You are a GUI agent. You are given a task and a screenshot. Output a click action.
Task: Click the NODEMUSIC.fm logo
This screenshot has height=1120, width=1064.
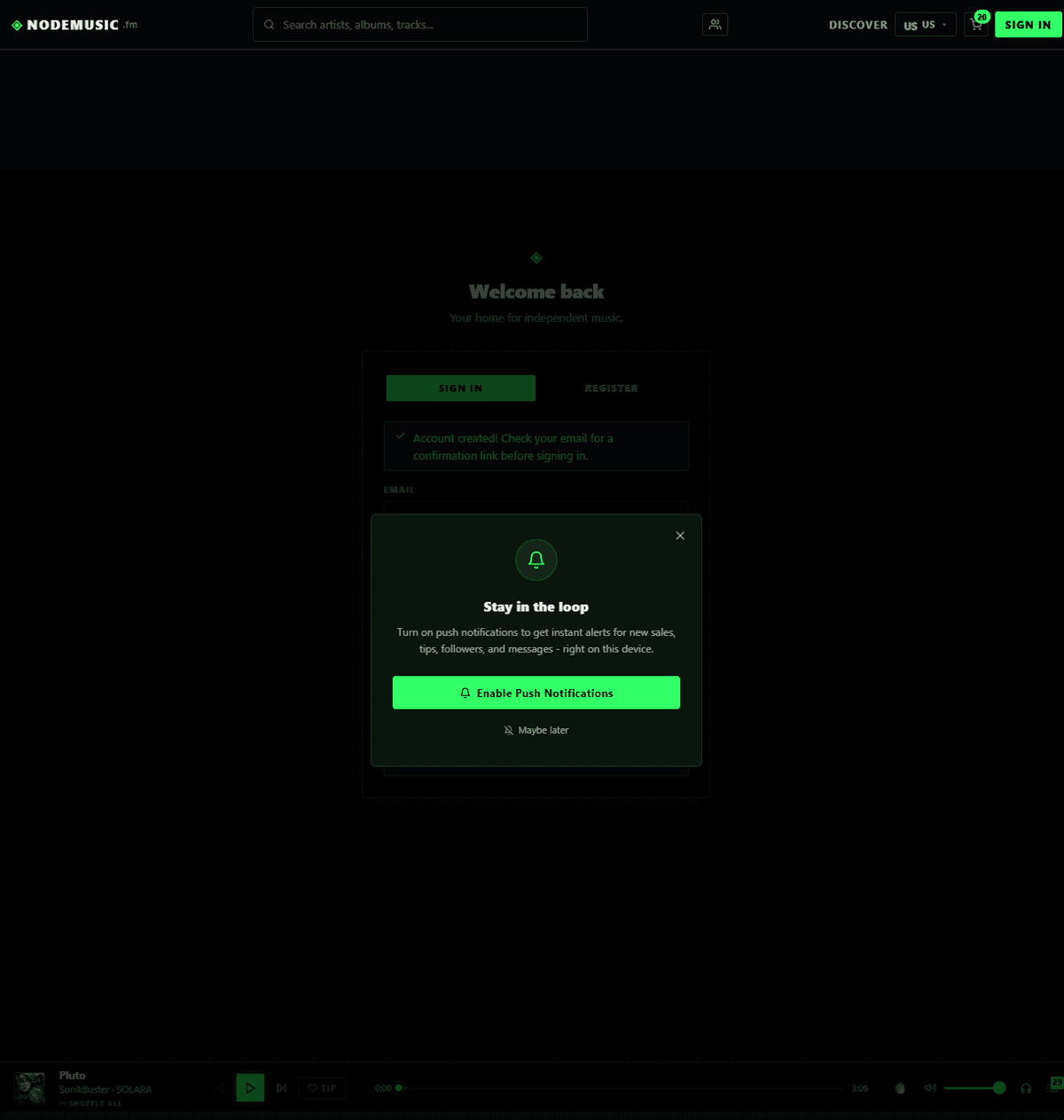(x=74, y=25)
